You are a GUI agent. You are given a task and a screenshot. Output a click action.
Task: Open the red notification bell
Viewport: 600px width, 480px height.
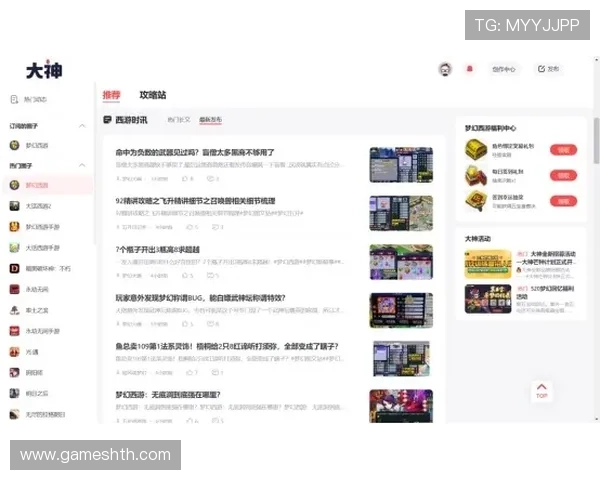[470, 69]
